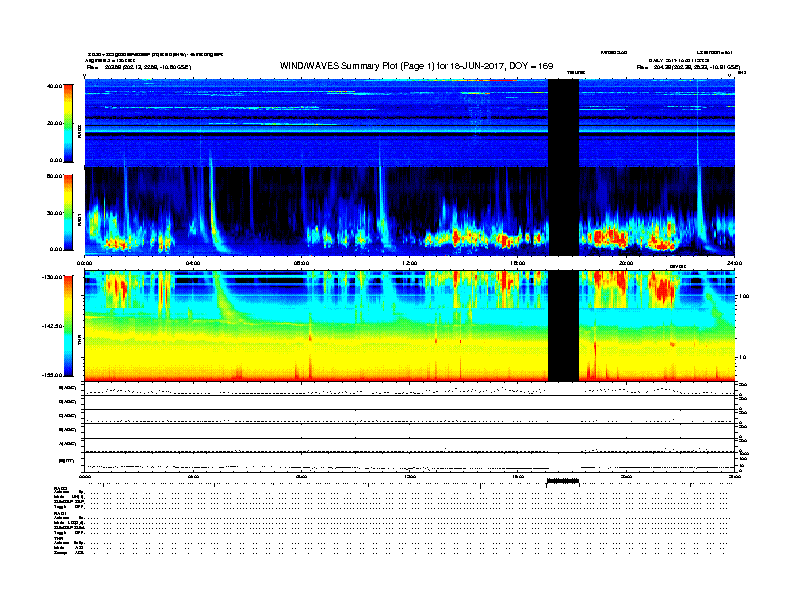Click the 40.00 label on RAD2 color scale
The height and width of the screenshot is (612, 792).
55,86
